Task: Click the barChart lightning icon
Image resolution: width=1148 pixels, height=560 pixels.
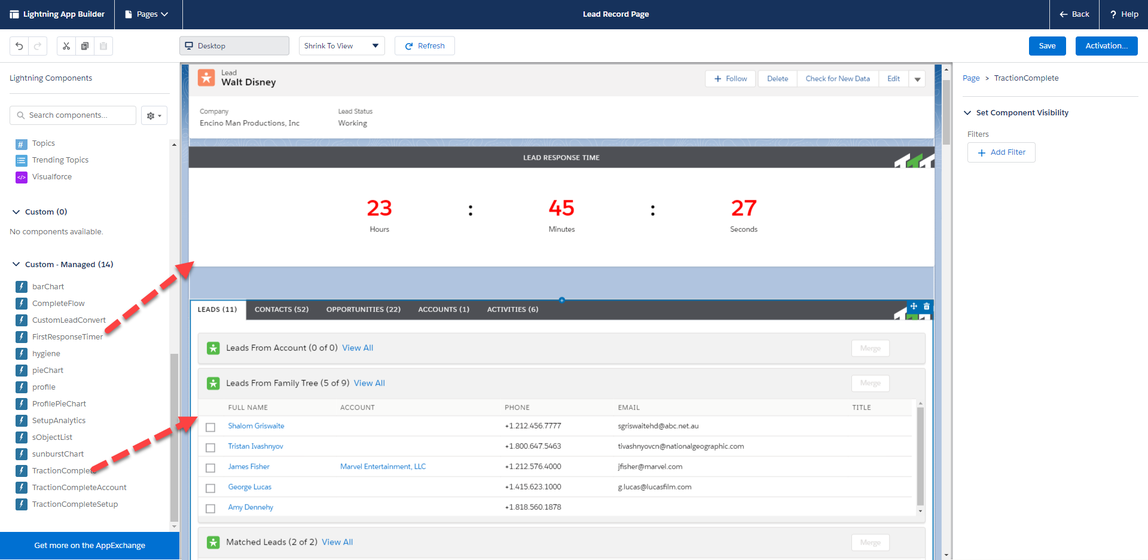Action: pos(20,286)
